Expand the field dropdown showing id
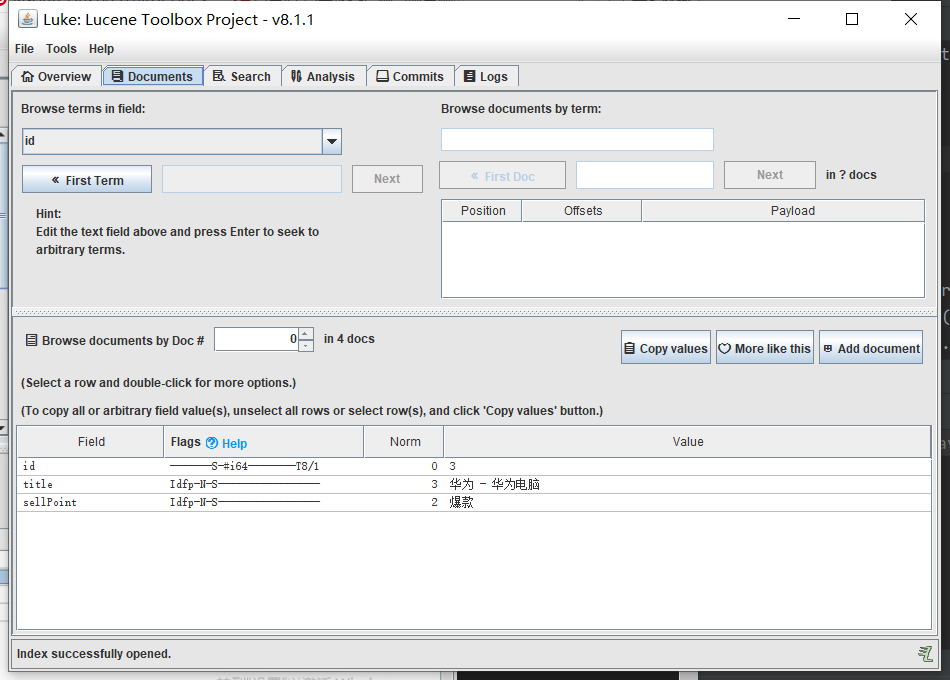The width and height of the screenshot is (950, 680). (331, 141)
